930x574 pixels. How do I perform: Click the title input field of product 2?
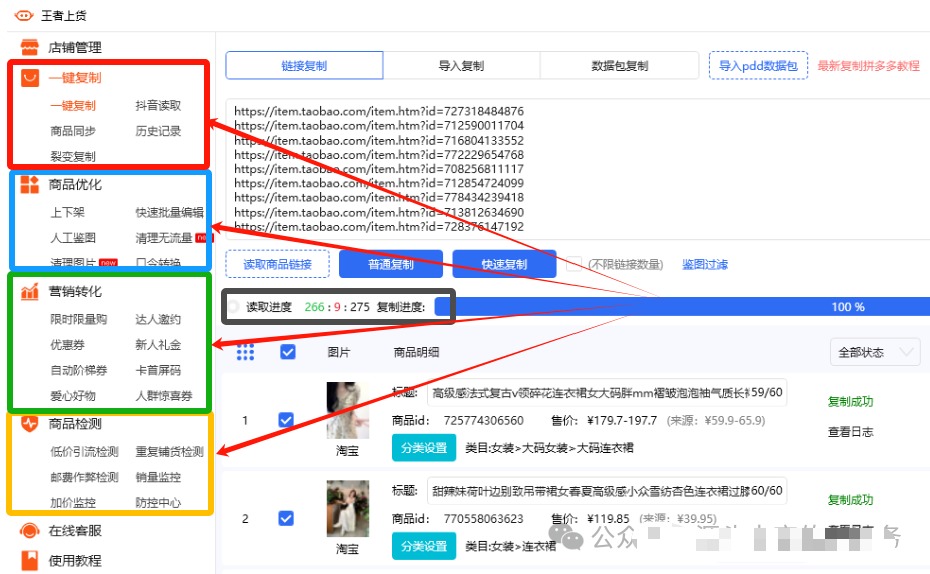point(606,491)
